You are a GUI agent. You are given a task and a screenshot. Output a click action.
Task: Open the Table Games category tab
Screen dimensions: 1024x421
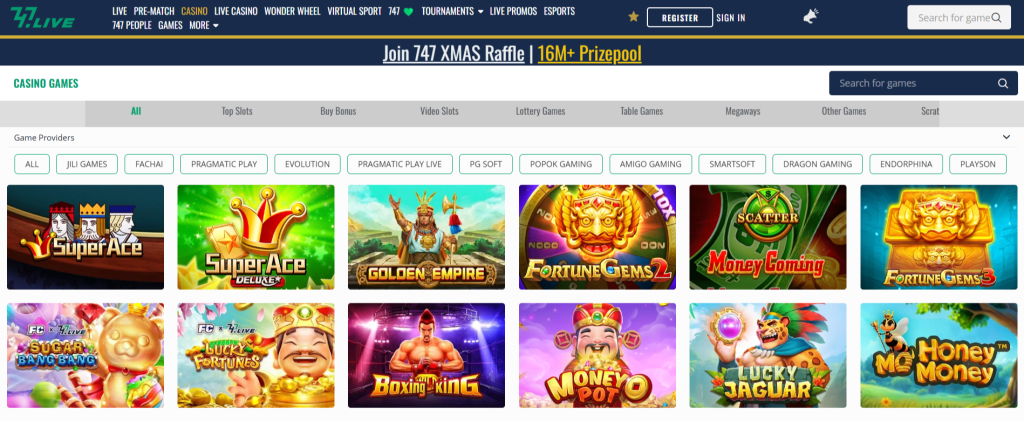point(641,111)
